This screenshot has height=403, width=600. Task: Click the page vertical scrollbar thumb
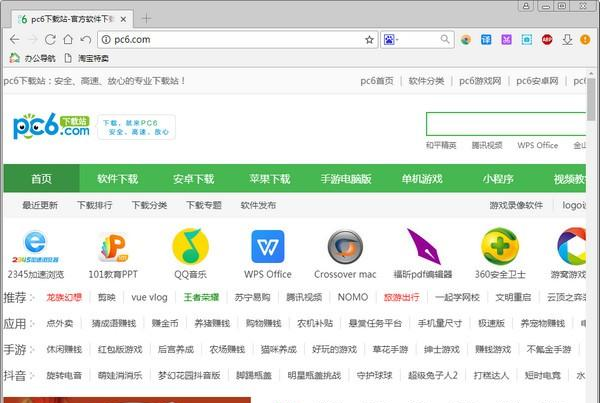point(592,99)
